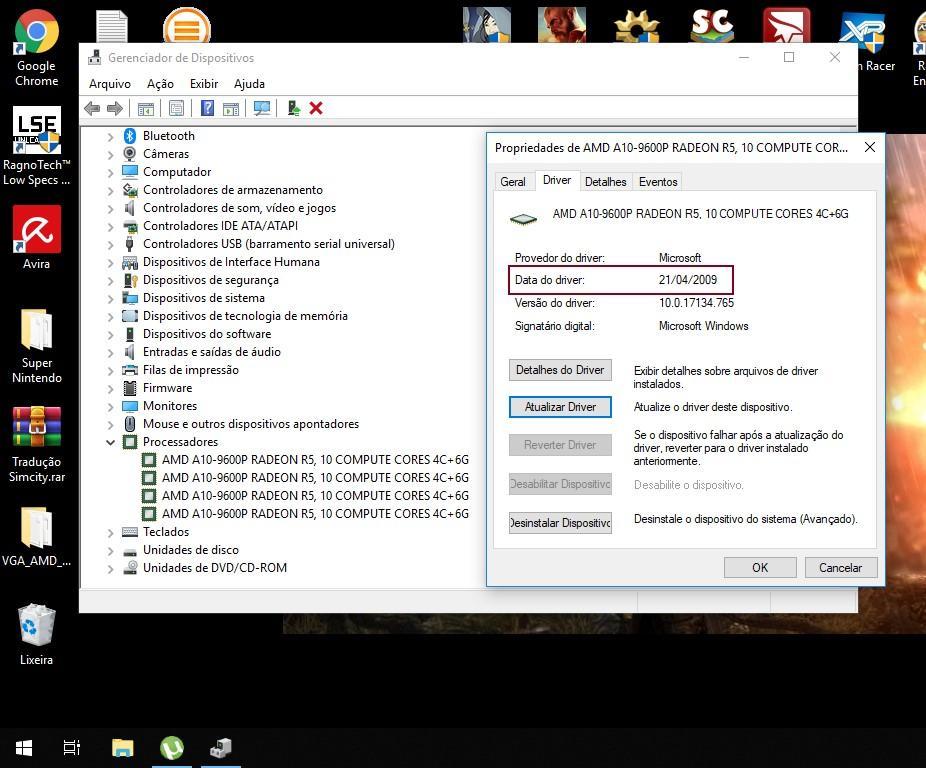Open Avira desktop shortcut

[x=37, y=237]
